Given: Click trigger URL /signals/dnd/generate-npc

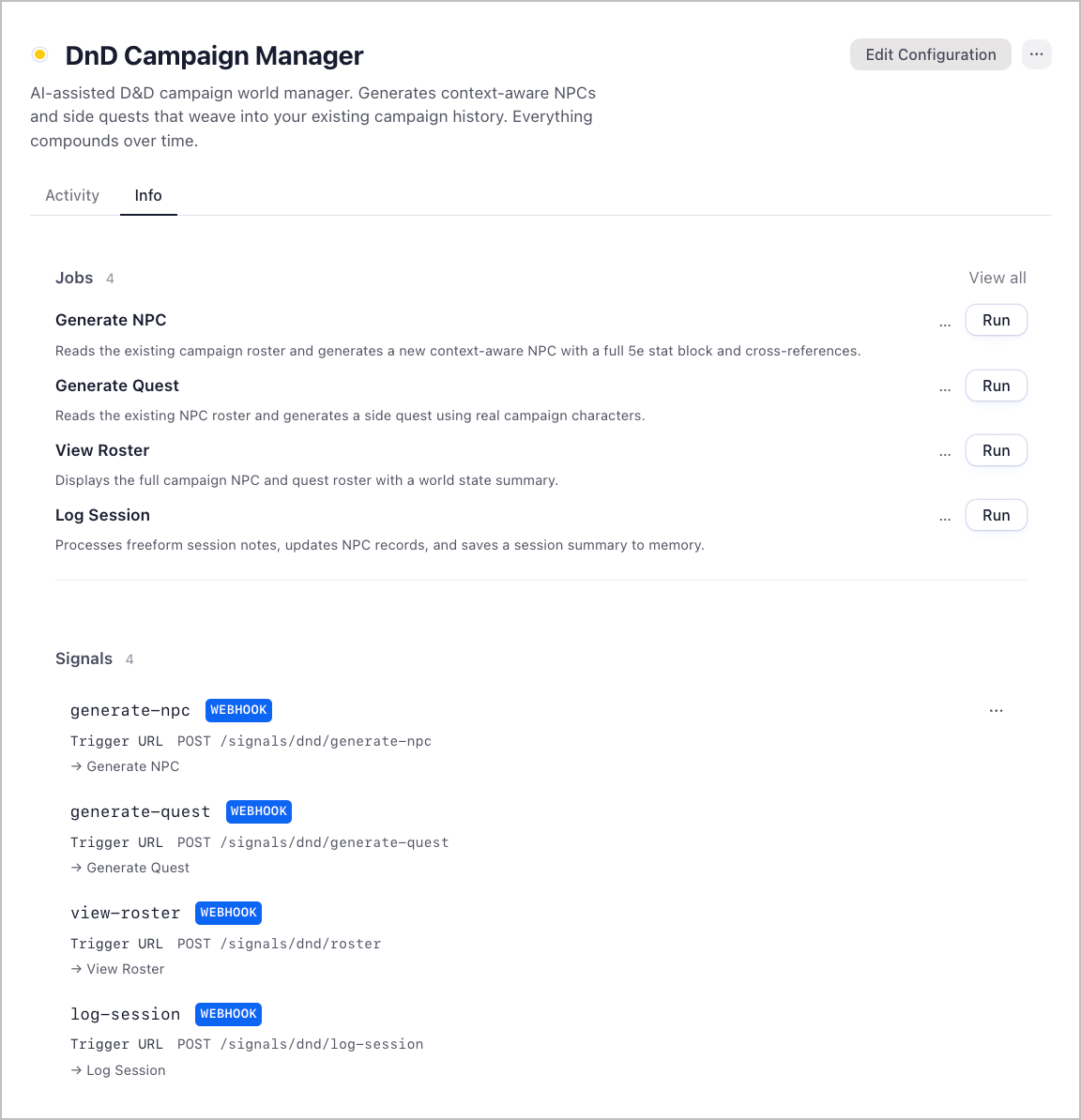Looking at the screenshot, I should click(326, 741).
